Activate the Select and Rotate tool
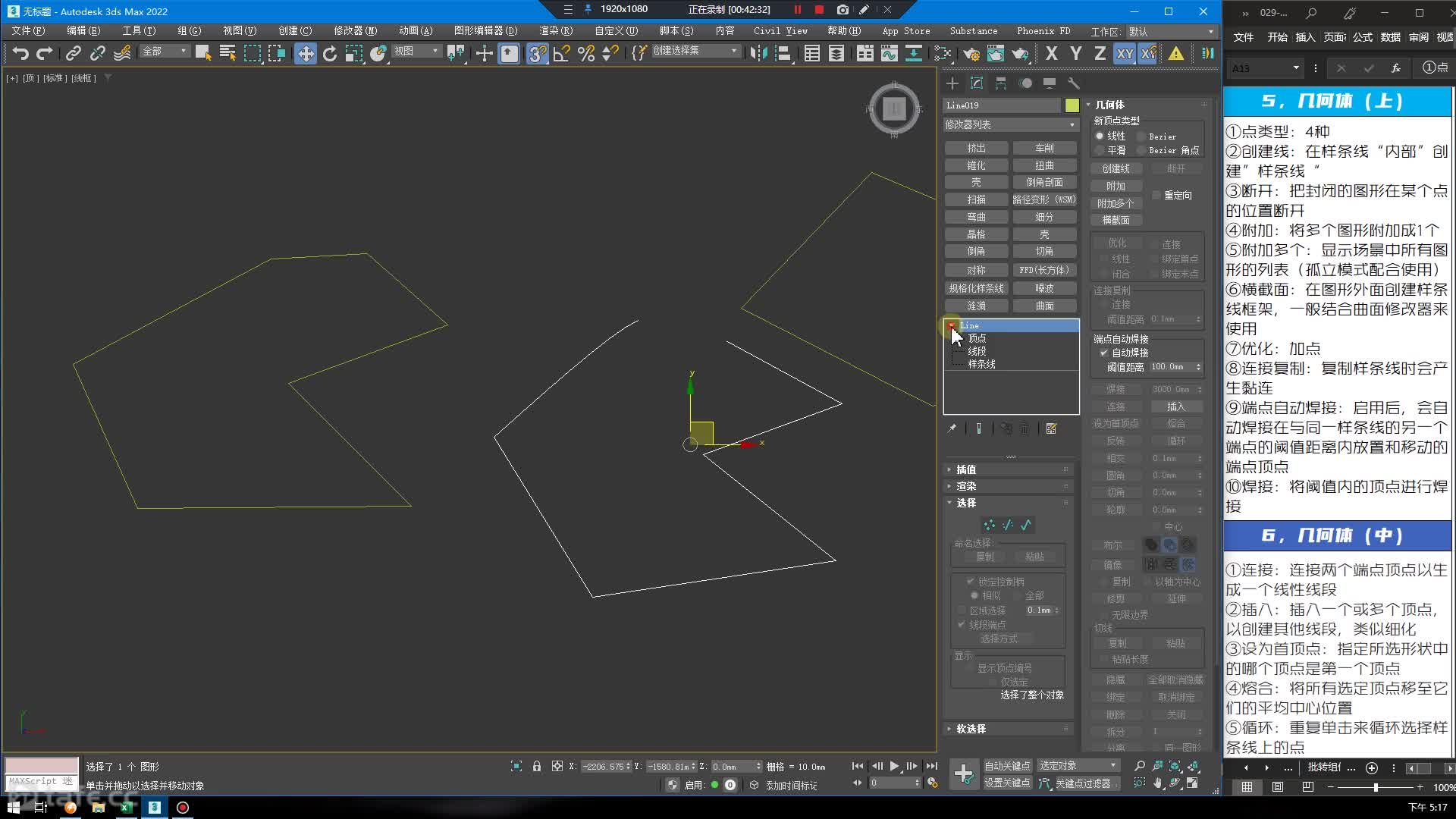 click(330, 53)
